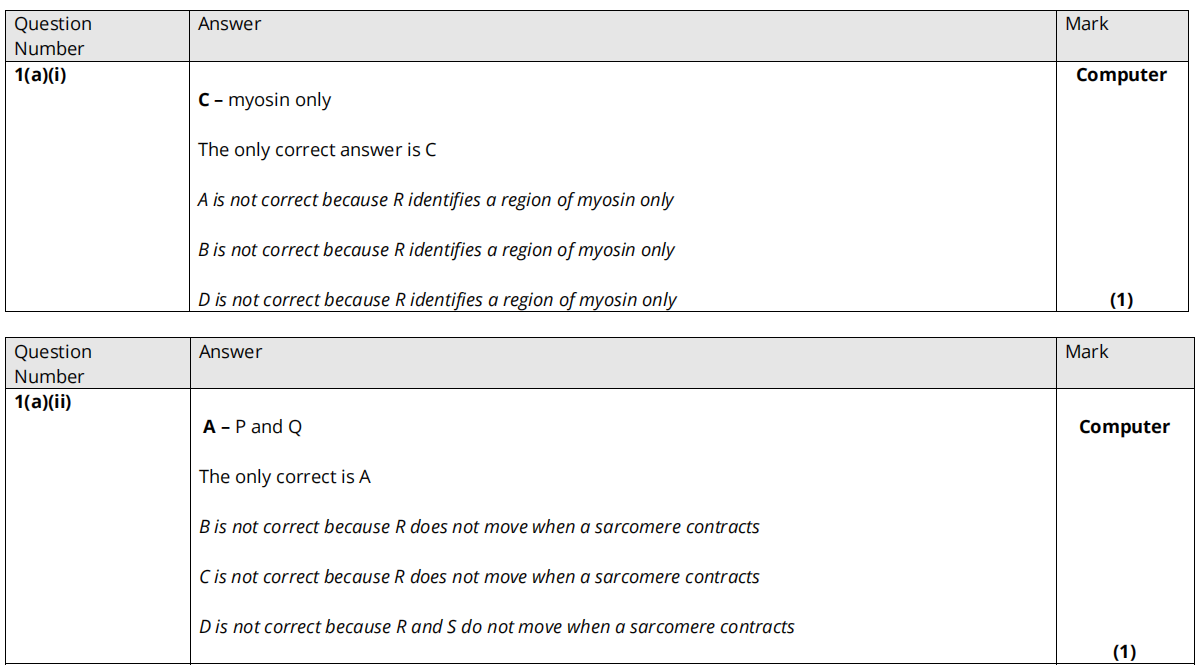Click the 'Mark' column header of the 1(a)(i) table
This screenshot has width=1202, height=671.
pos(1087,24)
